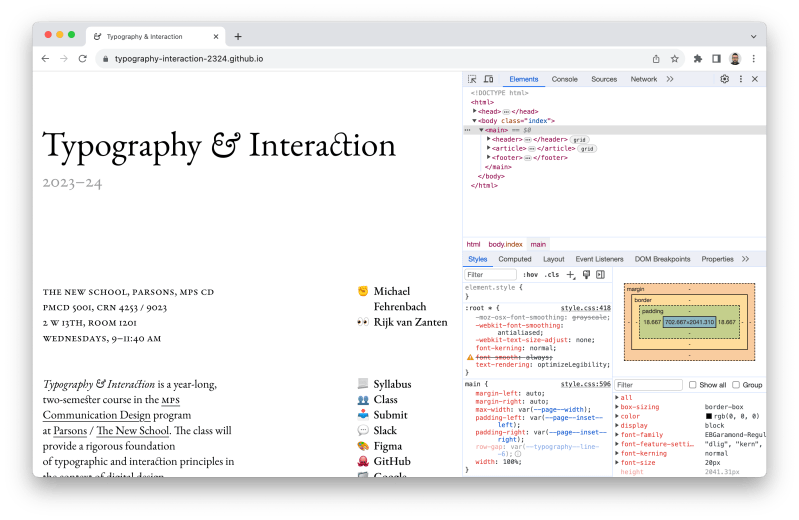The width and height of the screenshot is (799, 520).
Task: Bookmark this page with the star
Action: (675, 59)
